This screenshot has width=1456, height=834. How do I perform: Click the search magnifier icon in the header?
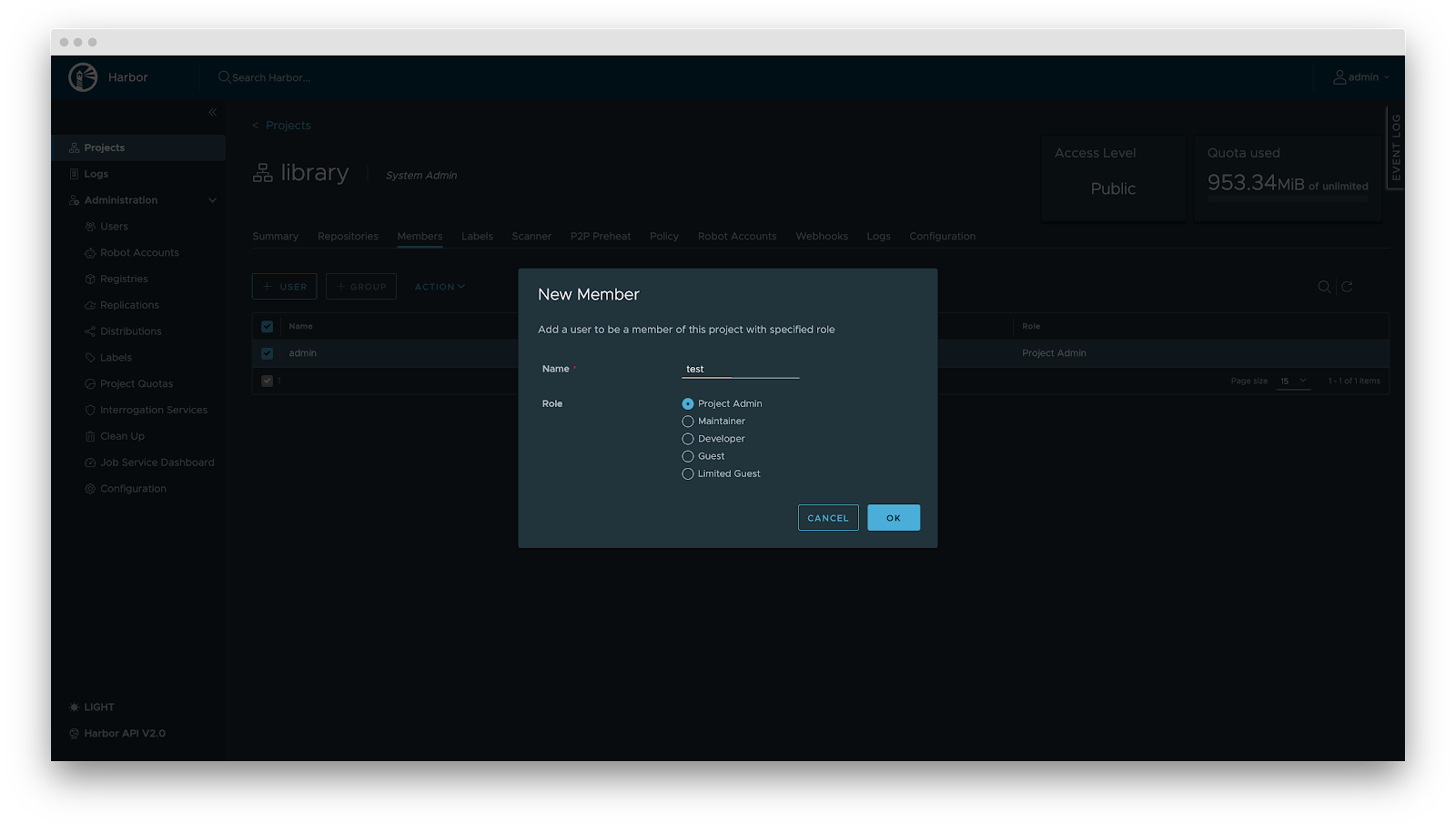click(x=224, y=77)
